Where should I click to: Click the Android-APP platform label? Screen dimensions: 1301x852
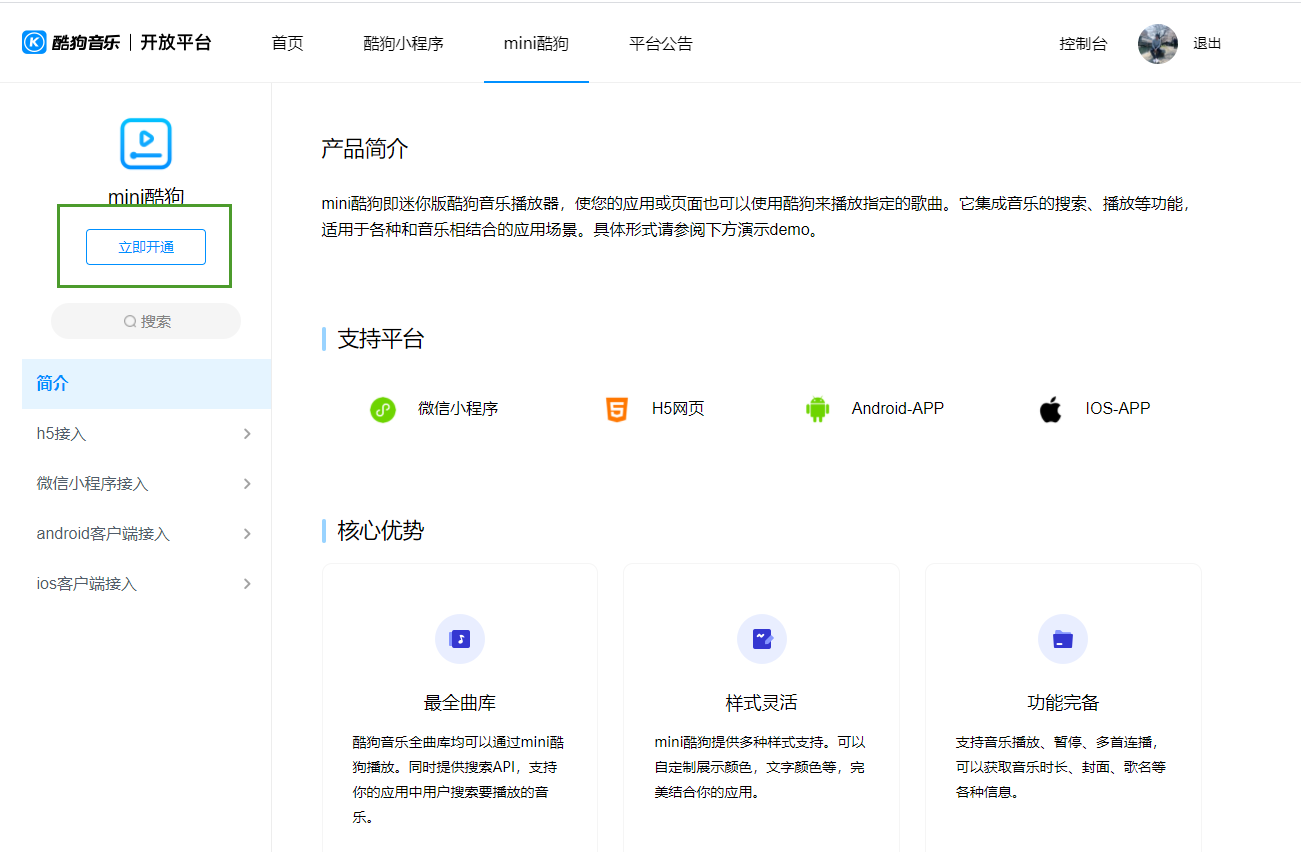click(x=898, y=409)
